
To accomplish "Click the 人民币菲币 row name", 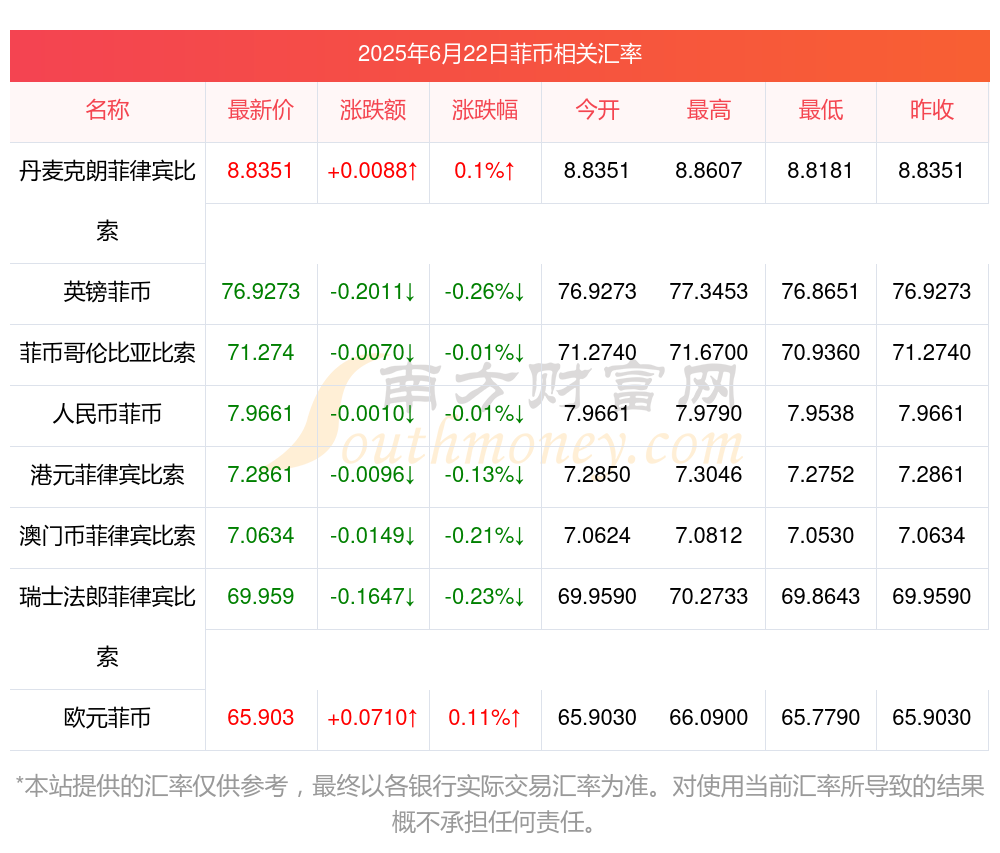I will click(x=107, y=414).
